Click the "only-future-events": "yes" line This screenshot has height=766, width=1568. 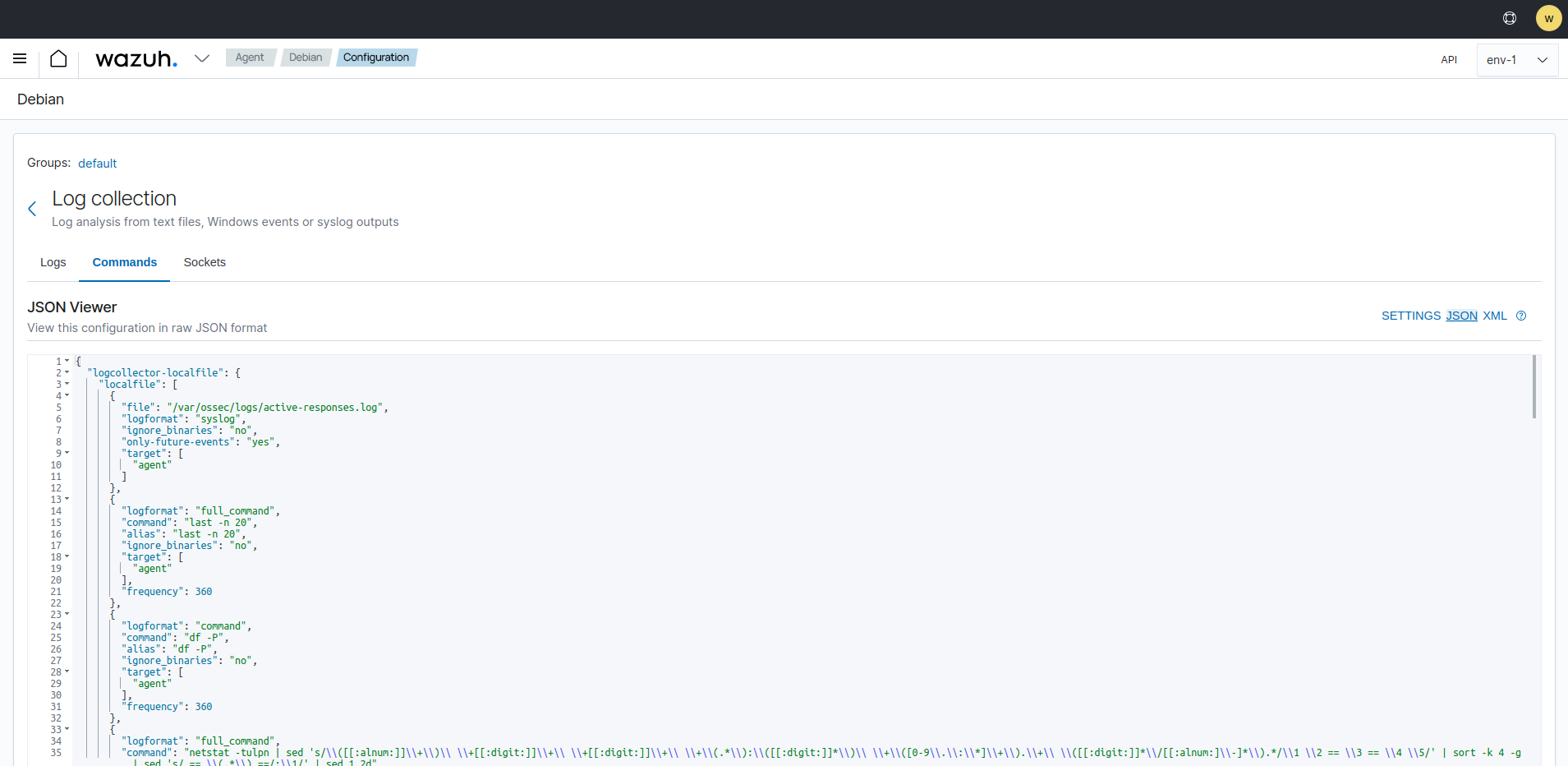pos(201,442)
